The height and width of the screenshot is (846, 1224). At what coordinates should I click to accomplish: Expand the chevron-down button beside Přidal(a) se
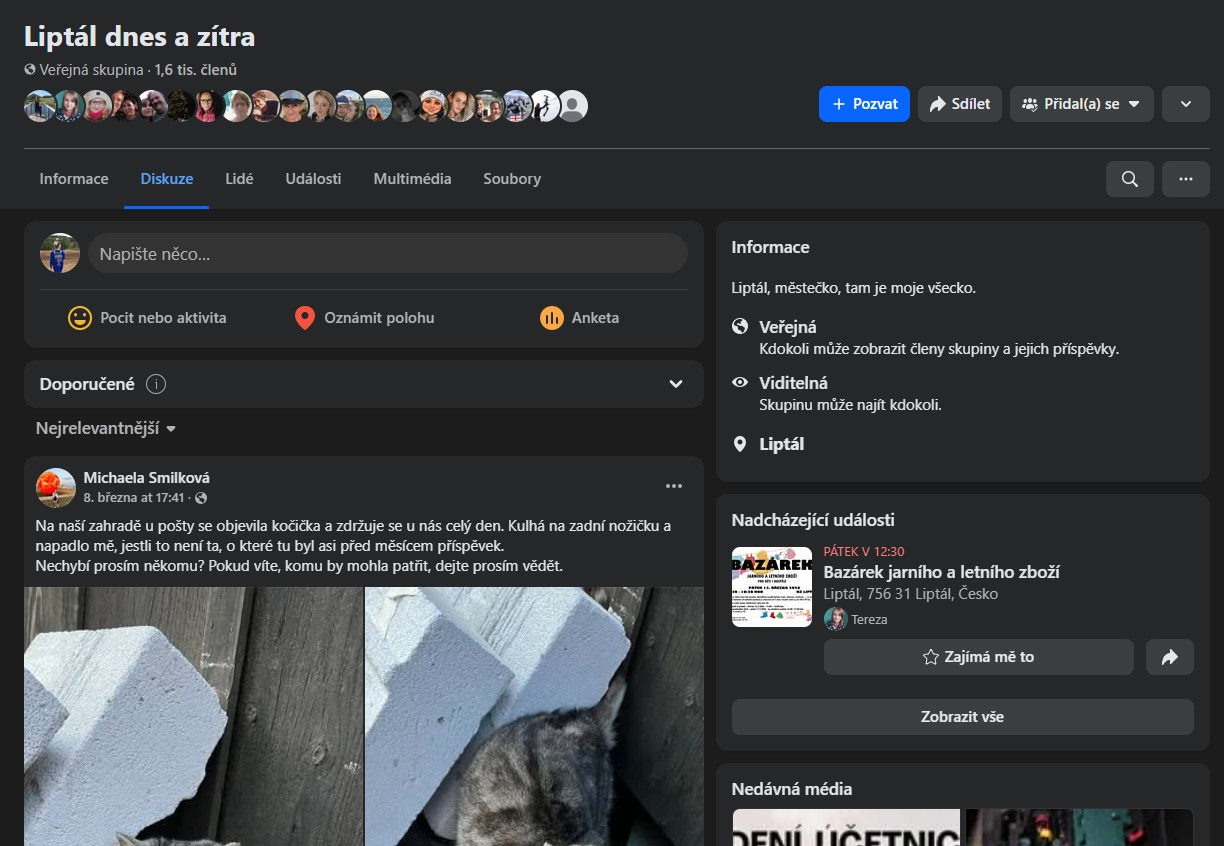pos(1185,104)
